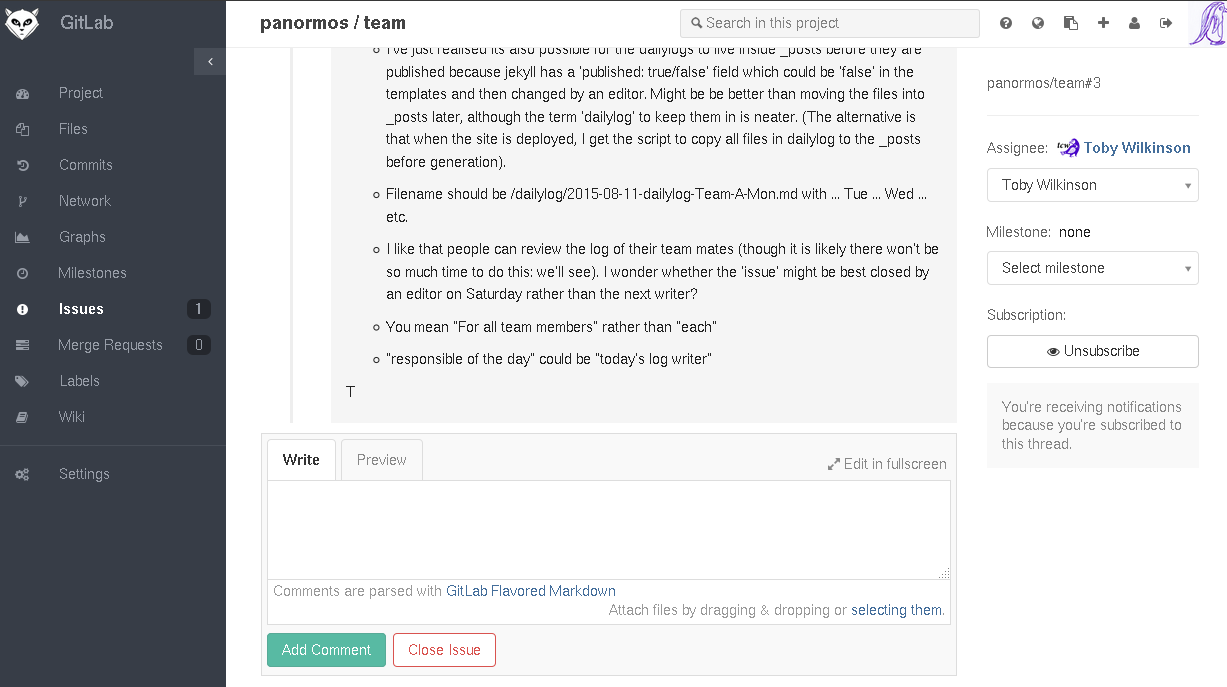Click the help question mark icon
Screen dimensions: 1227x687
pos(1006,23)
